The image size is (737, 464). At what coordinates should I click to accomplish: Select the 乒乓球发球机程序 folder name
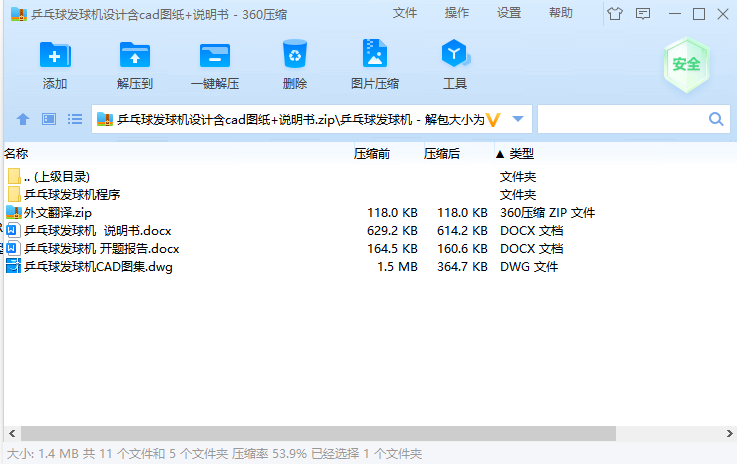72,195
